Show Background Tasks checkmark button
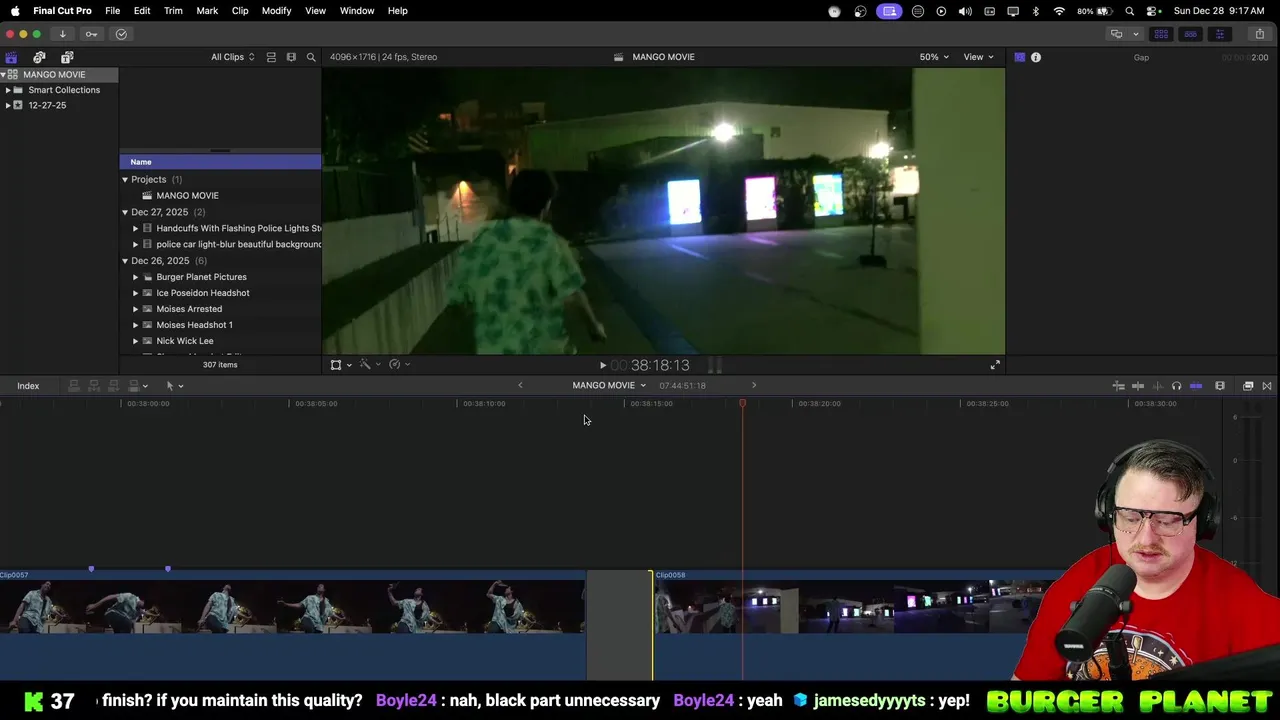1280x720 pixels. pos(121,34)
